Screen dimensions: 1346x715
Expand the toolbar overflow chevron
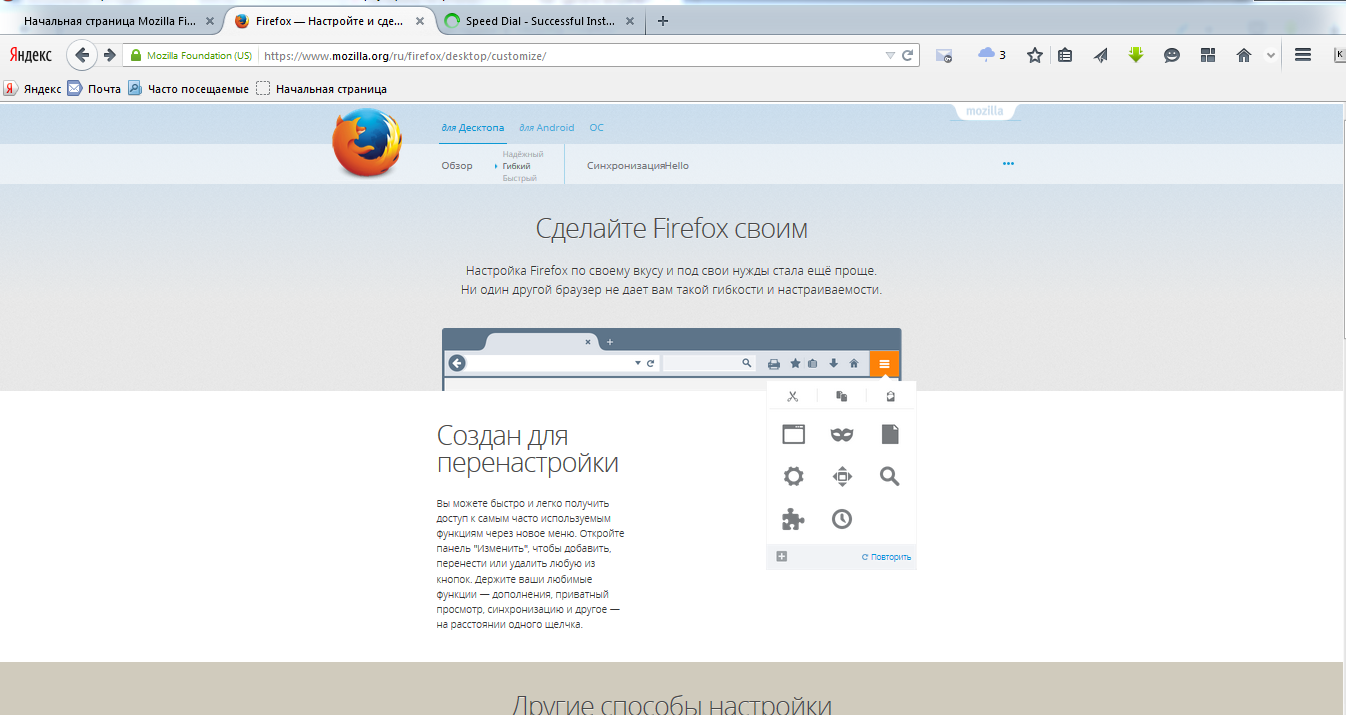click(x=1271, y=56)
